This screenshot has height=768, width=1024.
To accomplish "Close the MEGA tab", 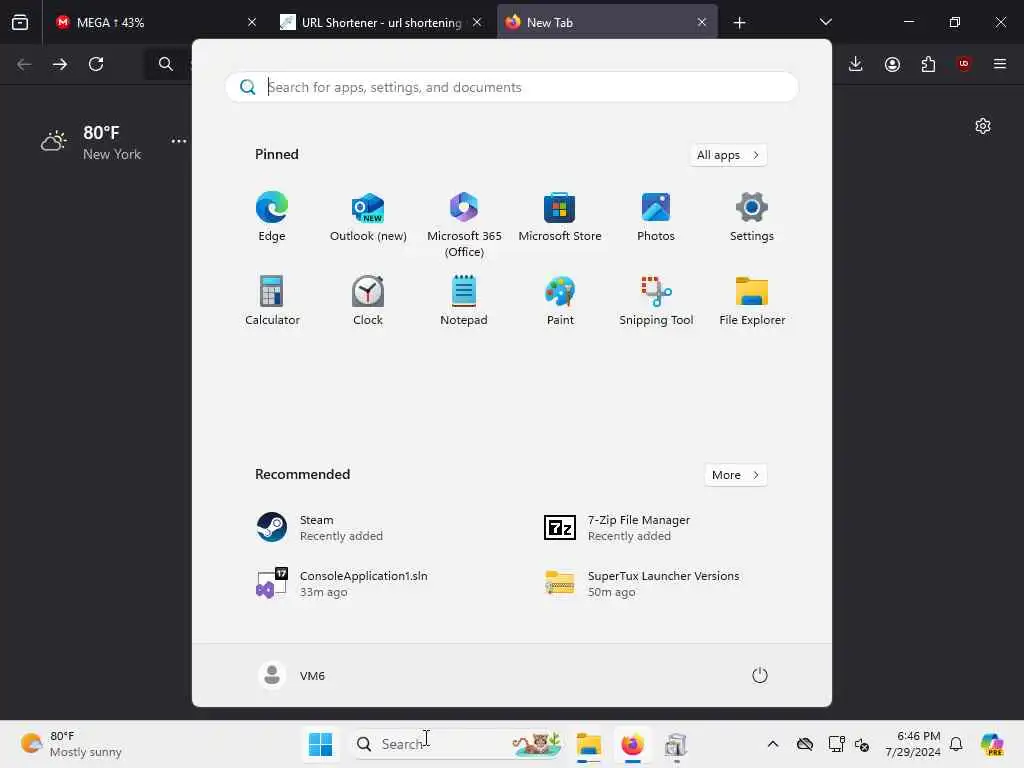I will [x=252, y=22].
